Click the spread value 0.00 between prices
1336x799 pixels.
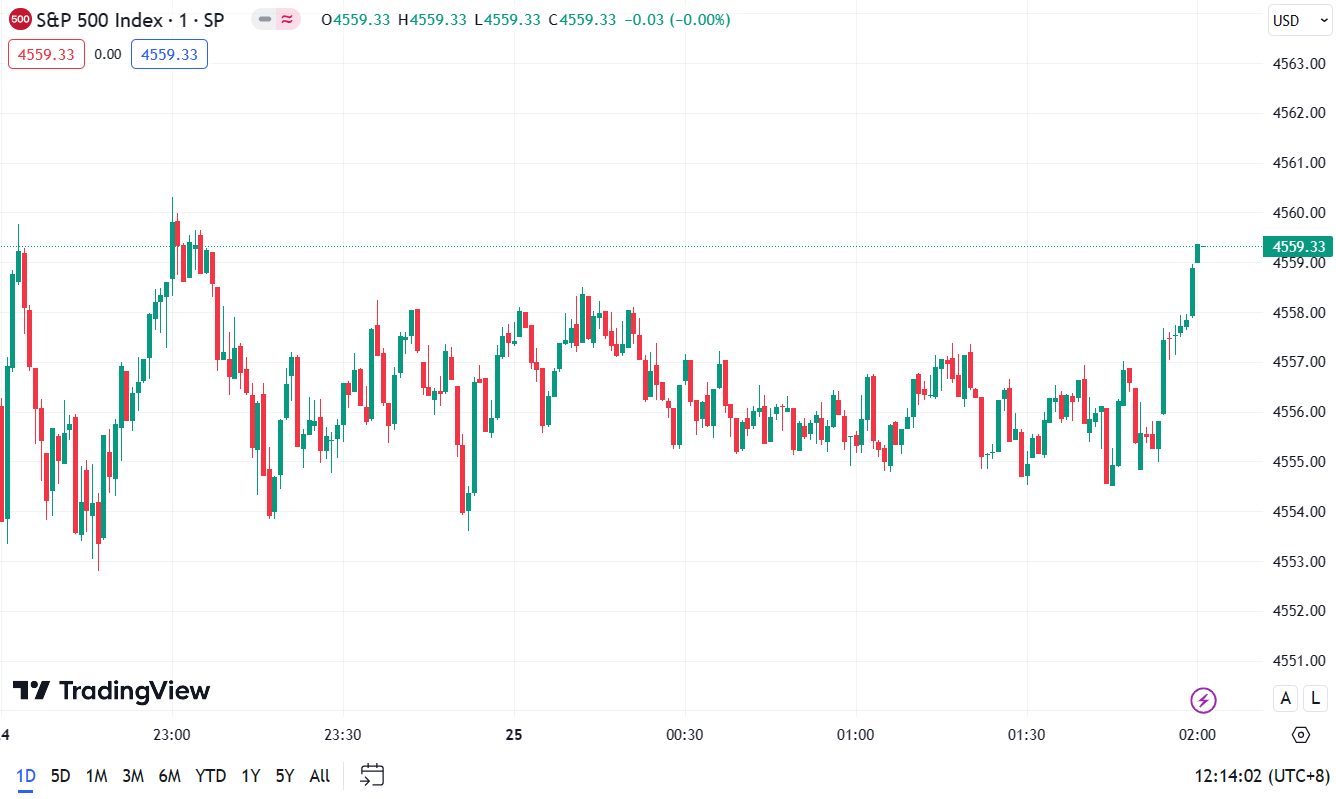109,54
